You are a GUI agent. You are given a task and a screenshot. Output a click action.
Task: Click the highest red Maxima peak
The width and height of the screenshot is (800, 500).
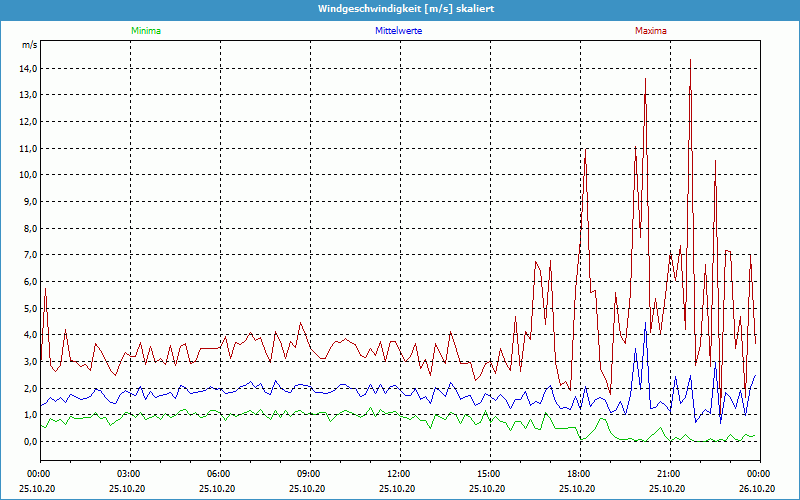pos(690,61)
